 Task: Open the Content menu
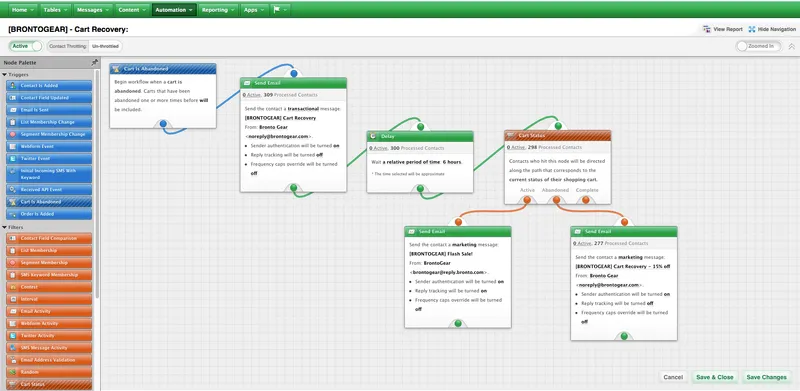point(132,10)
